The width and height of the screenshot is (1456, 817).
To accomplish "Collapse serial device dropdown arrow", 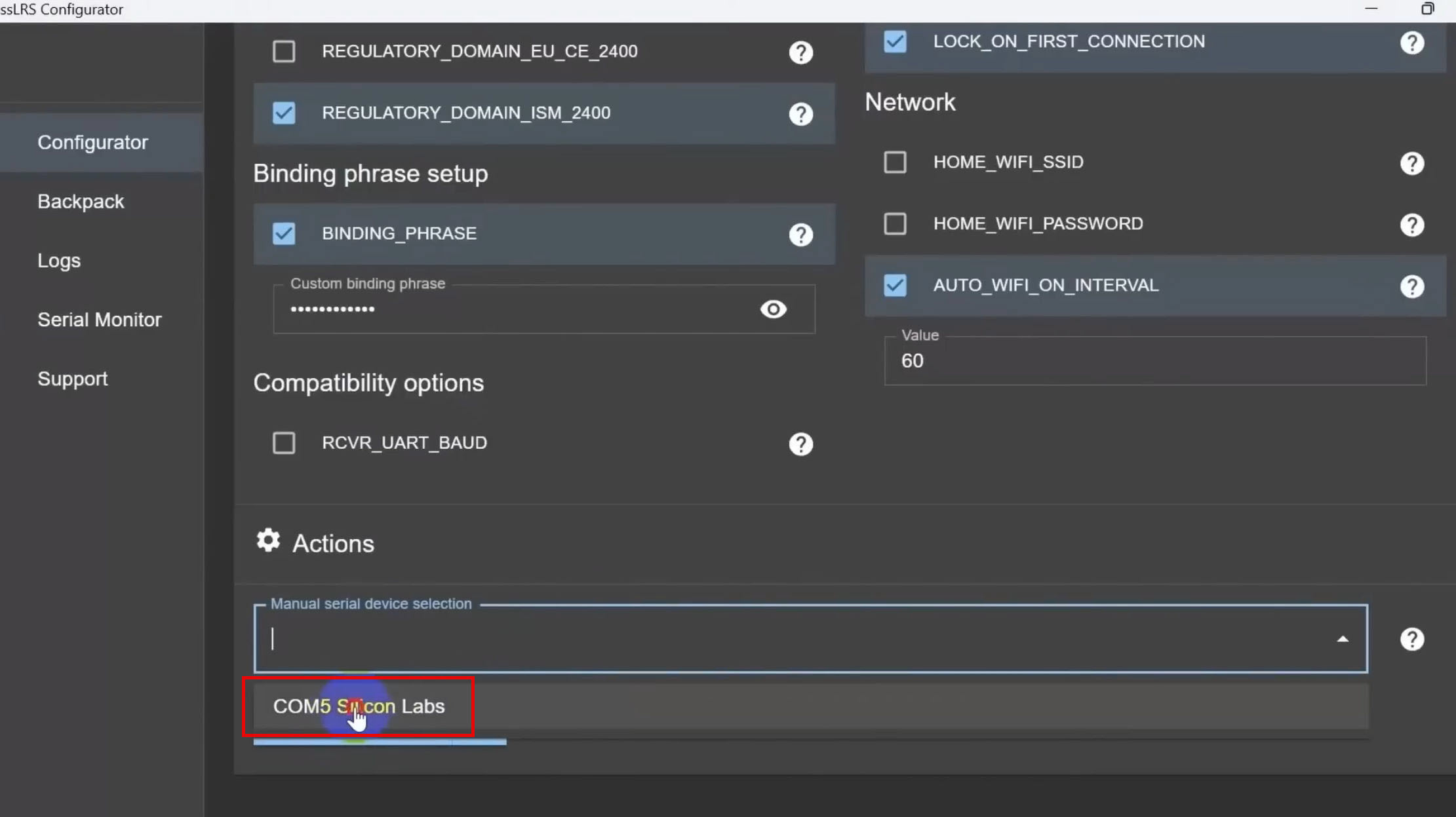I will pyautogui.click(x=1342, y=639).
